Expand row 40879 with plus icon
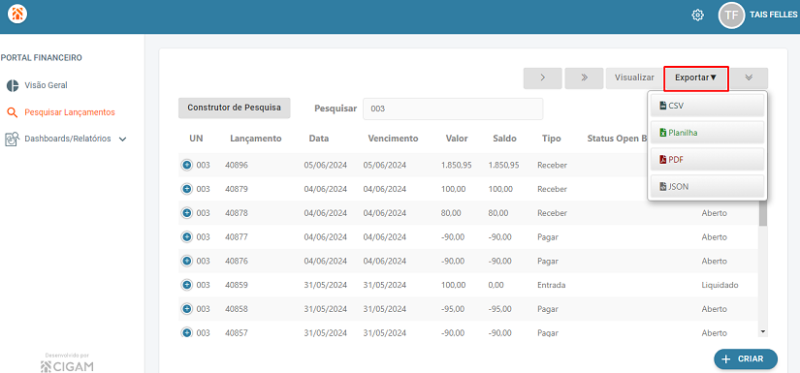Viewport: 800px width, 373px height. click(x=187, y=189)
